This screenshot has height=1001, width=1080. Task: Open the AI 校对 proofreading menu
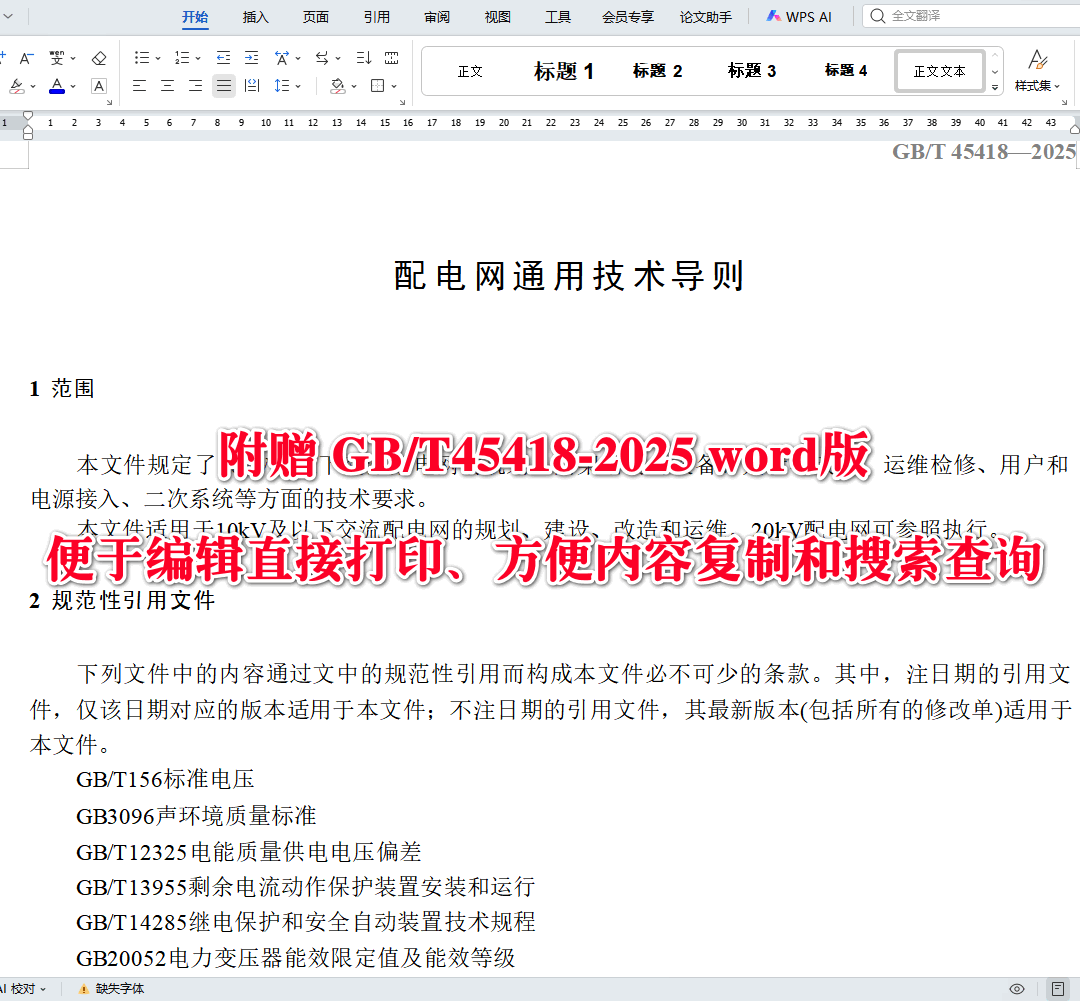23,989
